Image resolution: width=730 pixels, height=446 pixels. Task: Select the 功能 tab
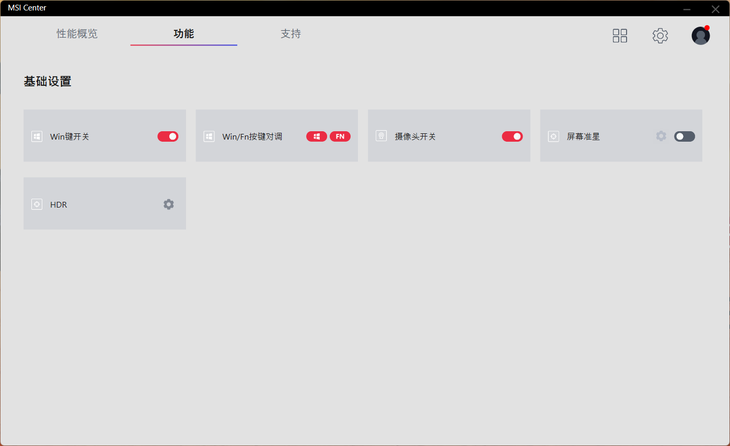tap(184, 34)
